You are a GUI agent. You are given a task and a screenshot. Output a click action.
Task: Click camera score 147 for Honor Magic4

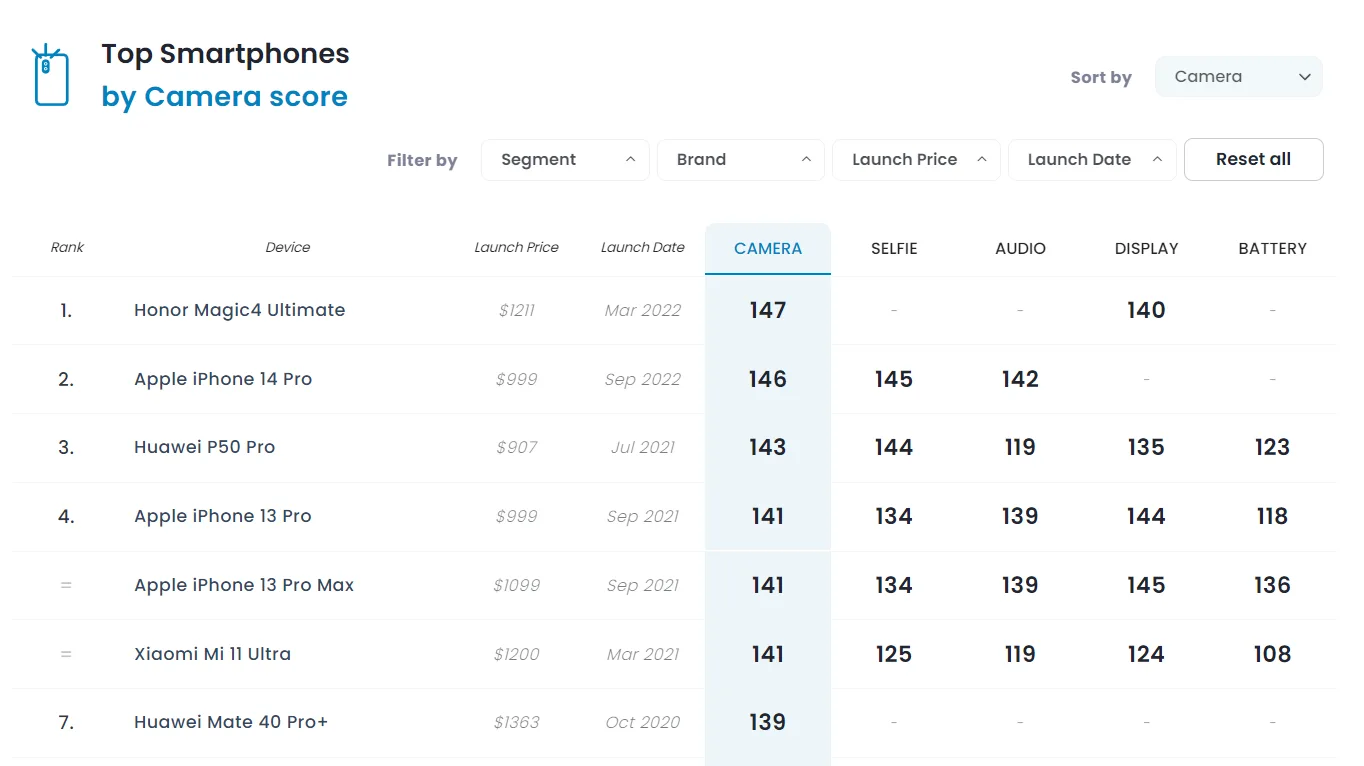click(768, 310)
